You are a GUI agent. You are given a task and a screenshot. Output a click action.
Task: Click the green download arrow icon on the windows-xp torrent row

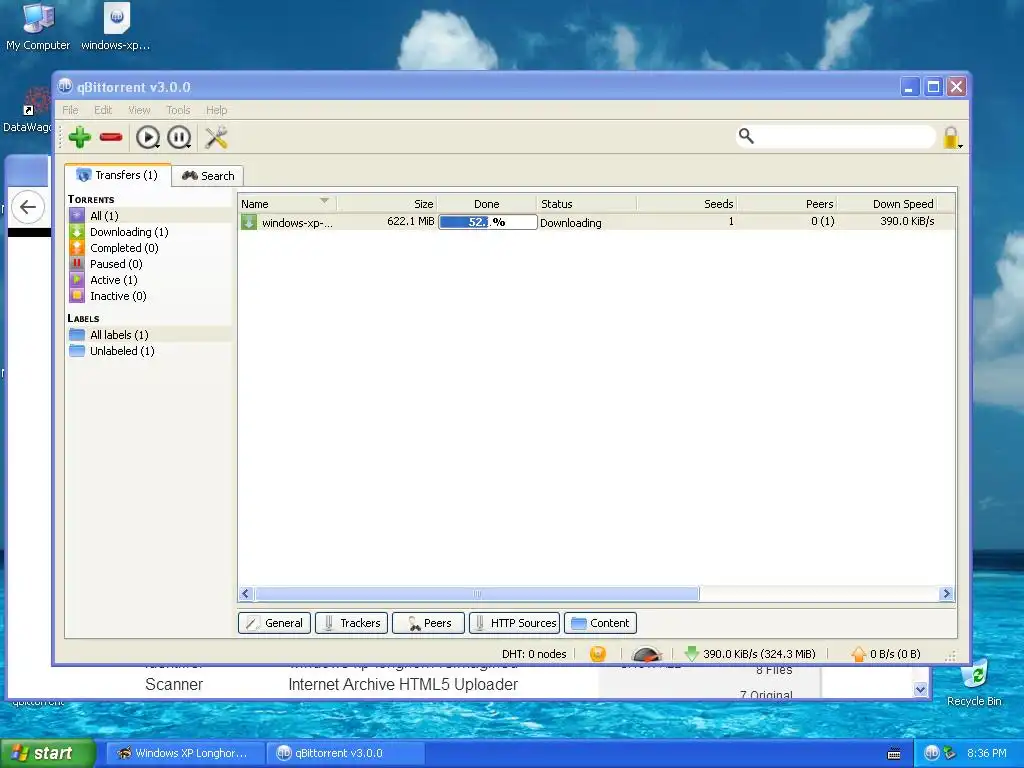[x=249, y=222]
